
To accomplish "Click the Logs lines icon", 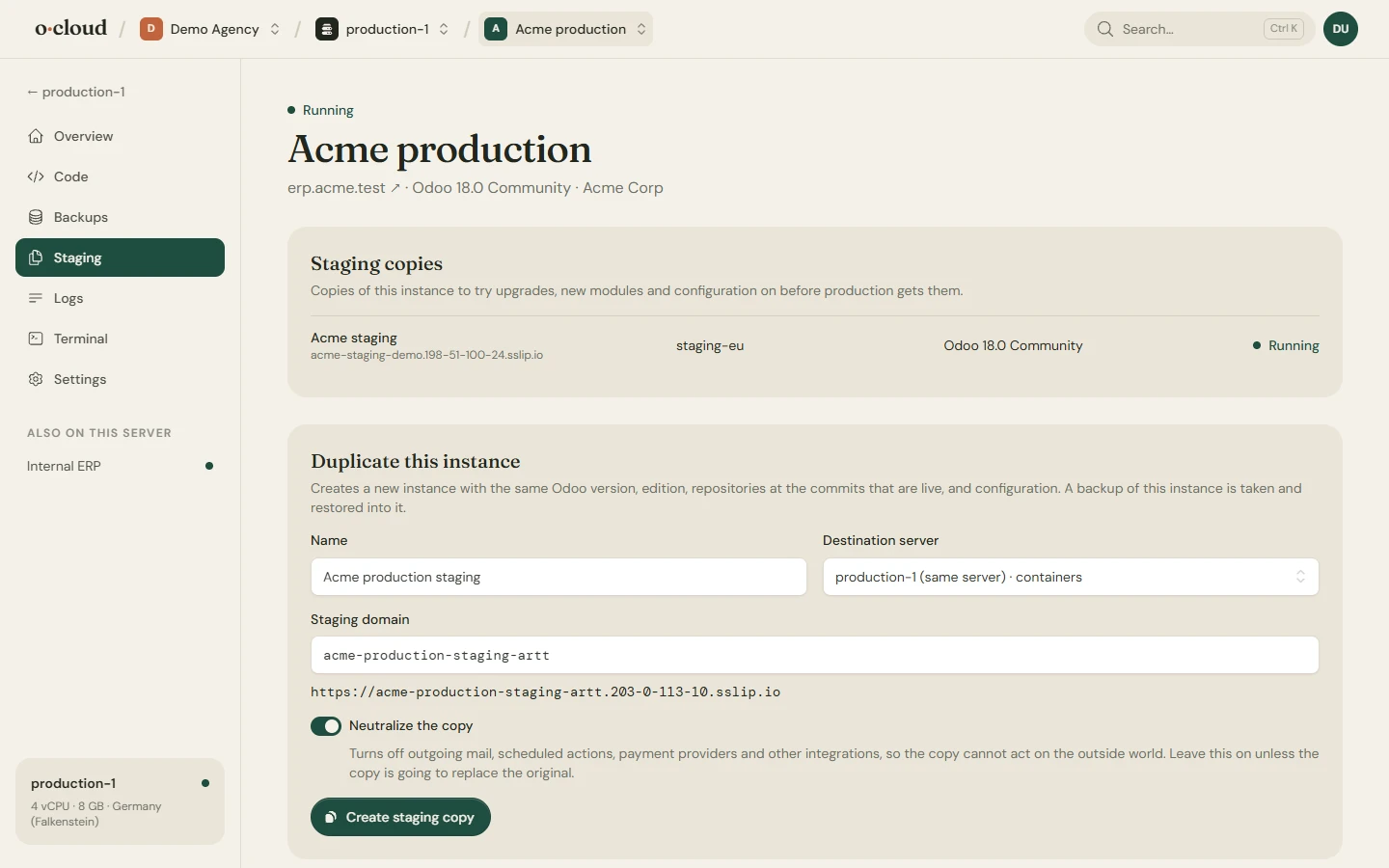I will 36,298.
